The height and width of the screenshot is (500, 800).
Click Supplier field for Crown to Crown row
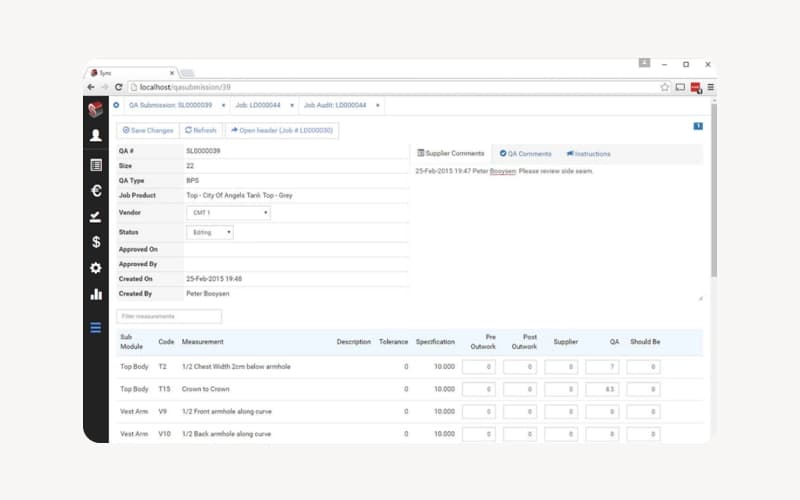tap(561, 389)
